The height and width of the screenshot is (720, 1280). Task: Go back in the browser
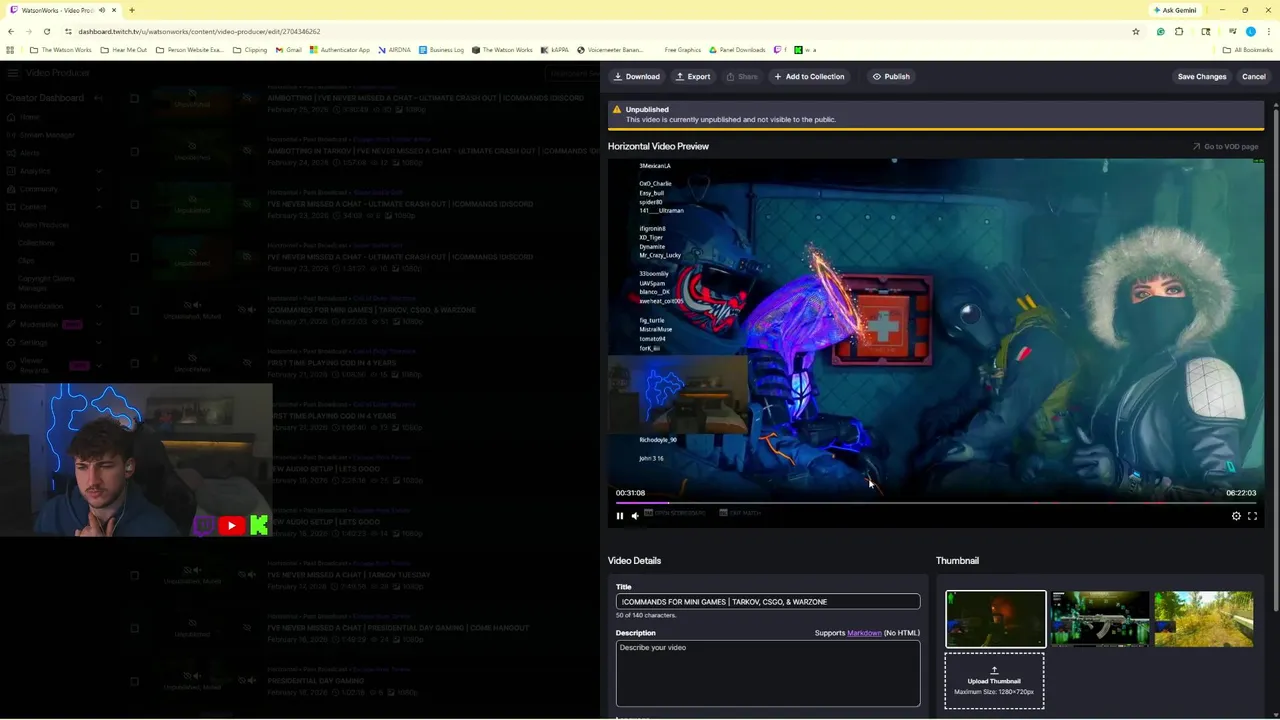pos(11,31)
